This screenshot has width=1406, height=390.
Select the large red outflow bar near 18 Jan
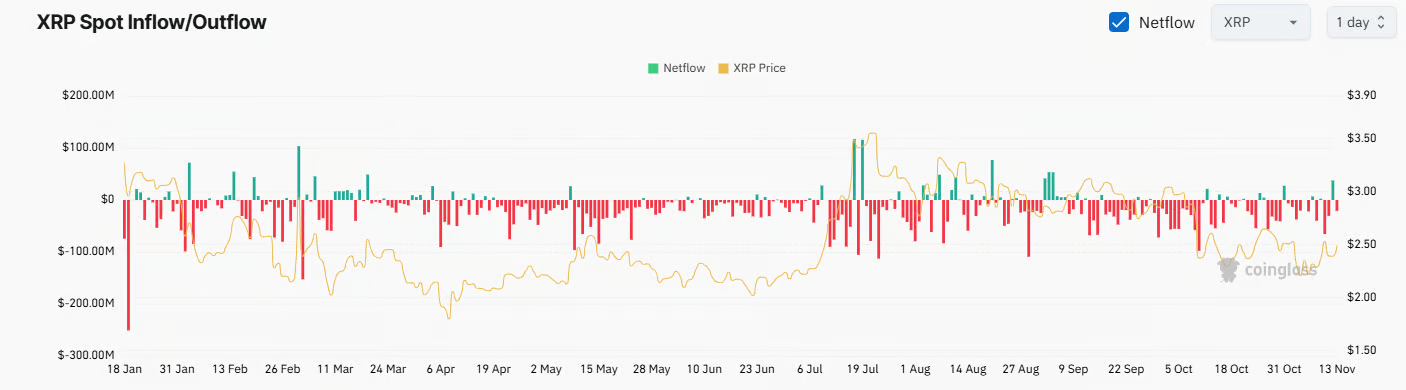(128, 265)
